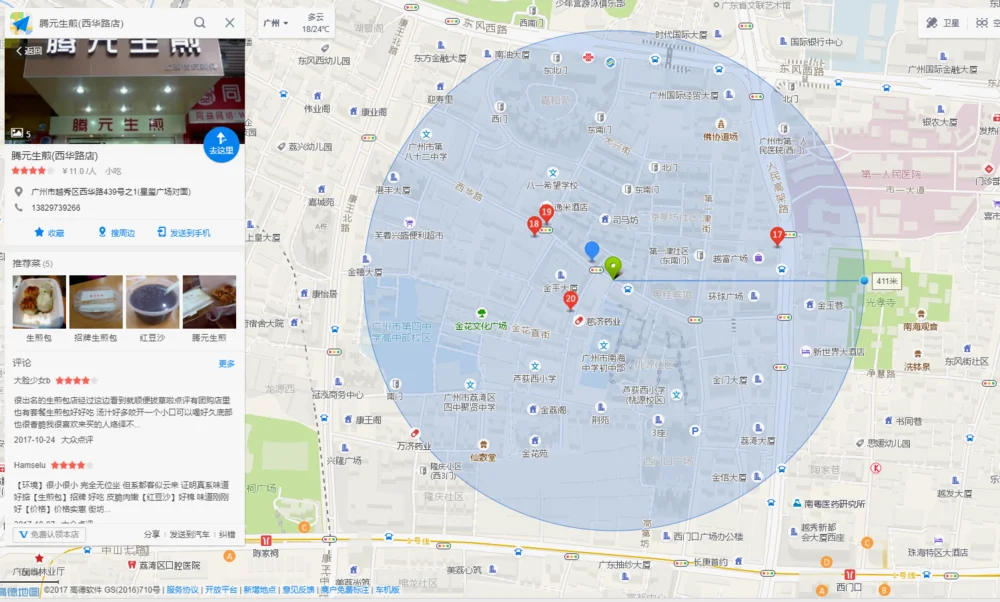Viewport: 1000px width, 602px height.
Task: Click 更多 to see more reviews
Action: 226,363
